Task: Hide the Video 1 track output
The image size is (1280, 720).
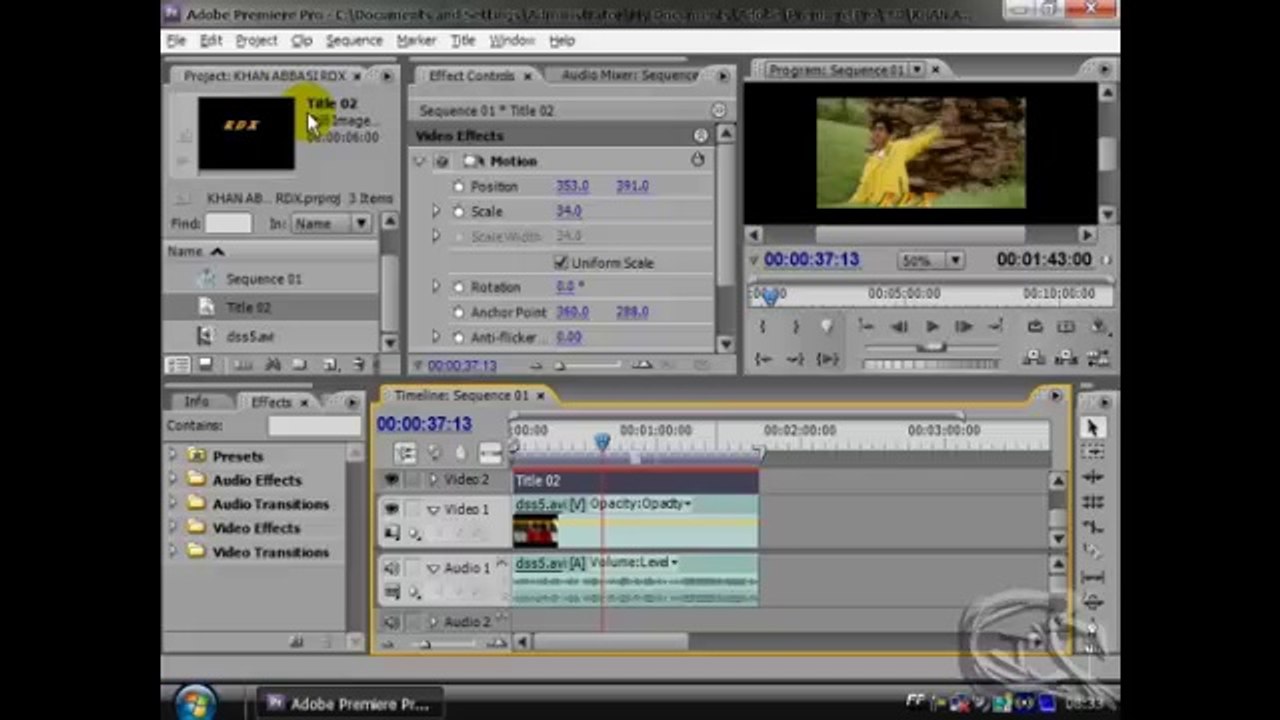Action: click(391, 509)
